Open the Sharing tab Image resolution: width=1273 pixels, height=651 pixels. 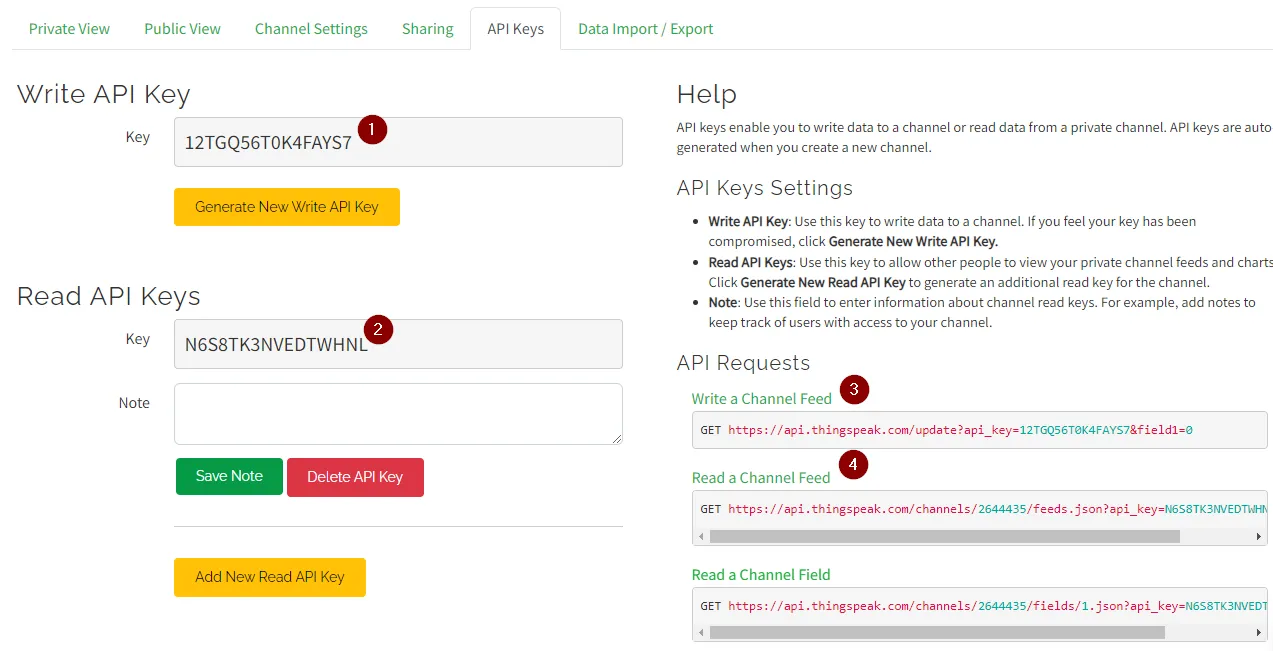(x=427, y=29)
